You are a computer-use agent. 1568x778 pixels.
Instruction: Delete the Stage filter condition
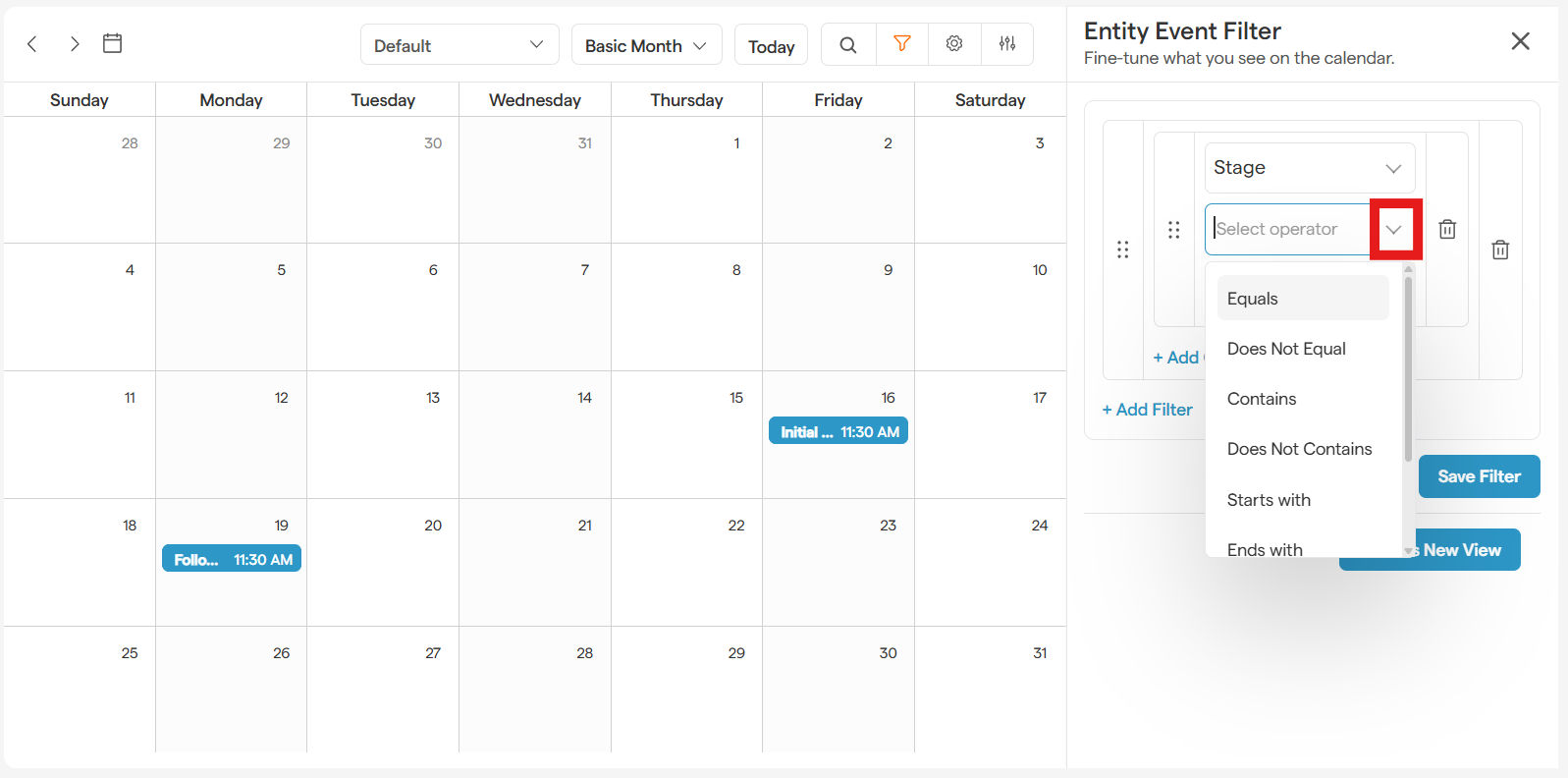[x=1447, y=229]
